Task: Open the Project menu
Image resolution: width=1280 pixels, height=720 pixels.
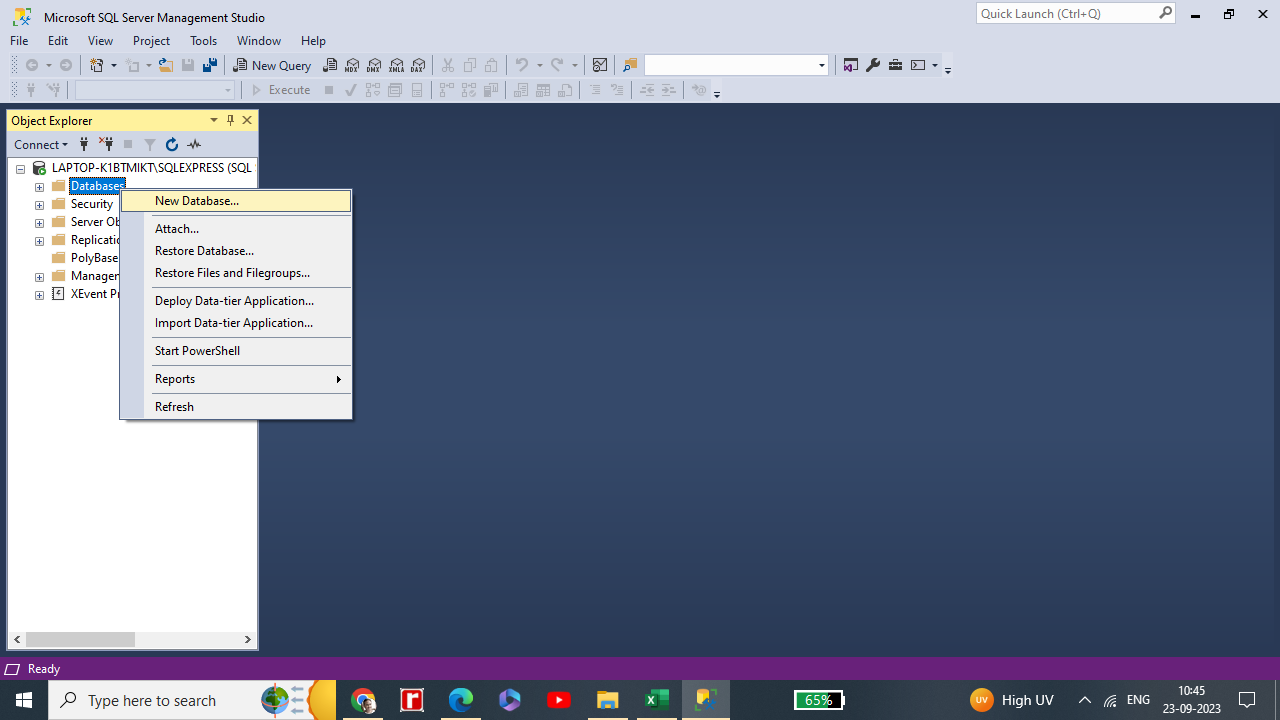Action: [151, 41]
